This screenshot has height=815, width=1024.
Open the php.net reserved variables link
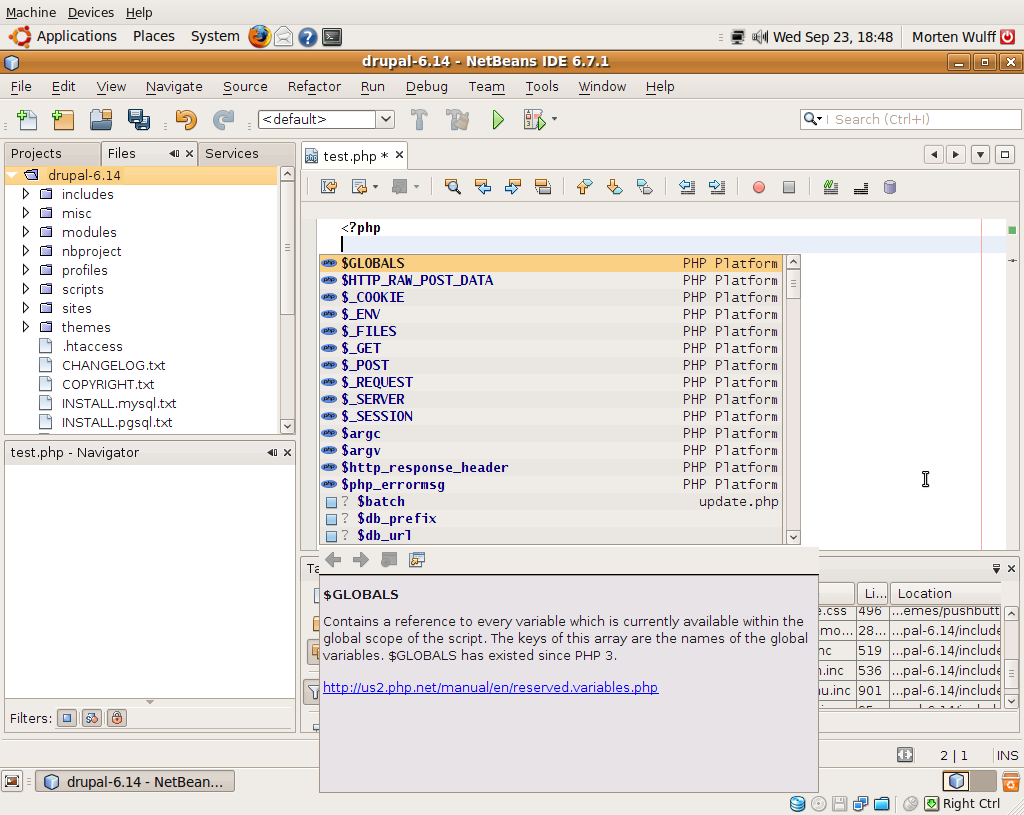(x=490, y=687)
